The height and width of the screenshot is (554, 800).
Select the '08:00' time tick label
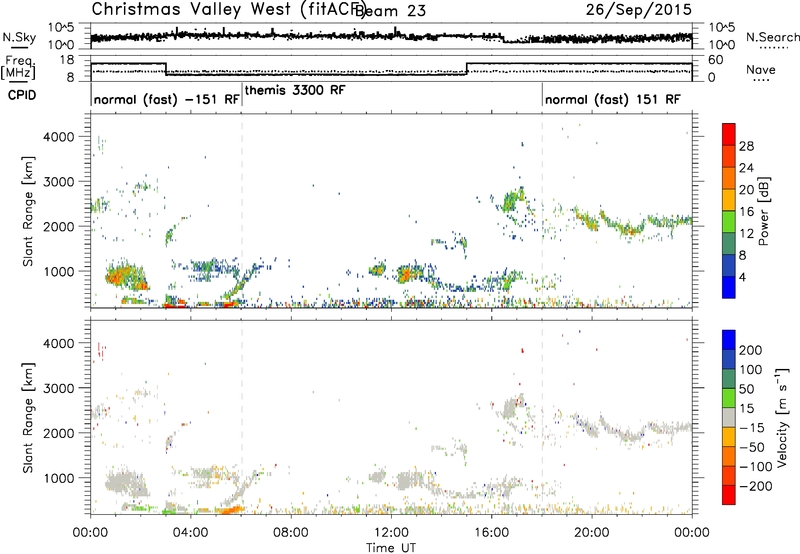pos(291,533)
